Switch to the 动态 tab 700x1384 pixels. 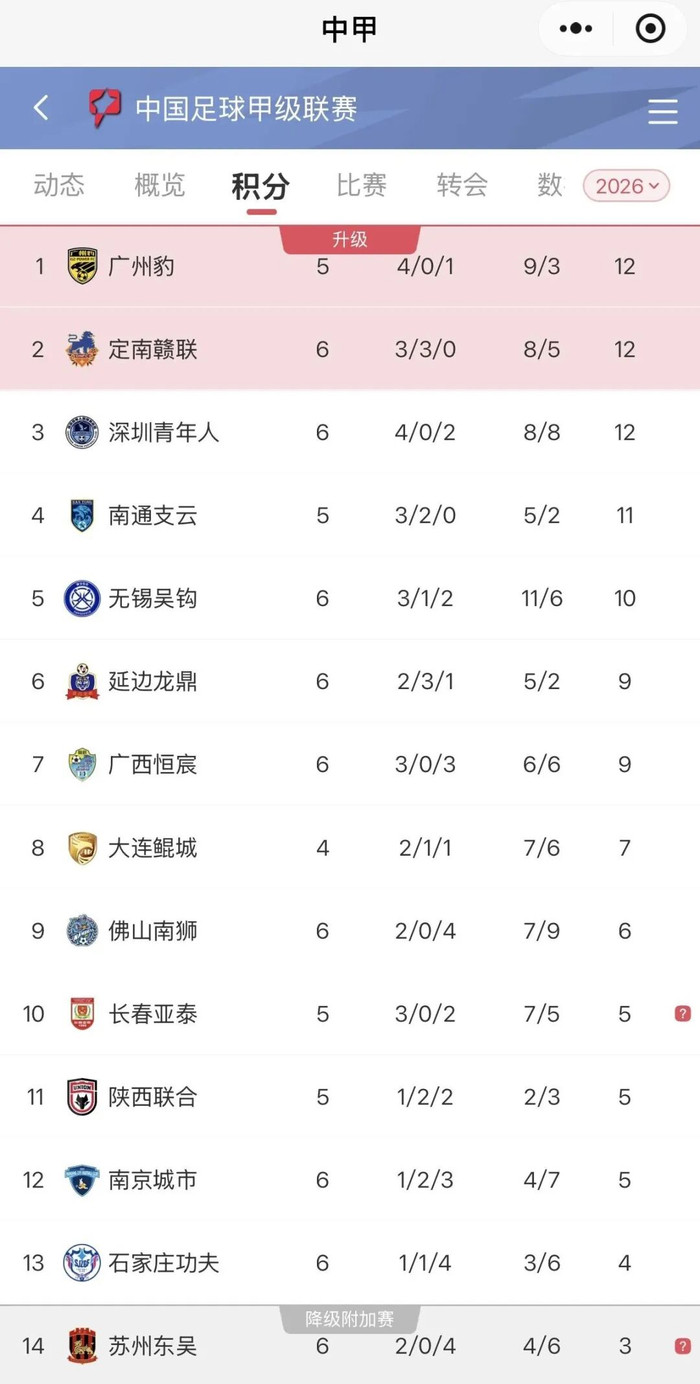click(59, 185)
